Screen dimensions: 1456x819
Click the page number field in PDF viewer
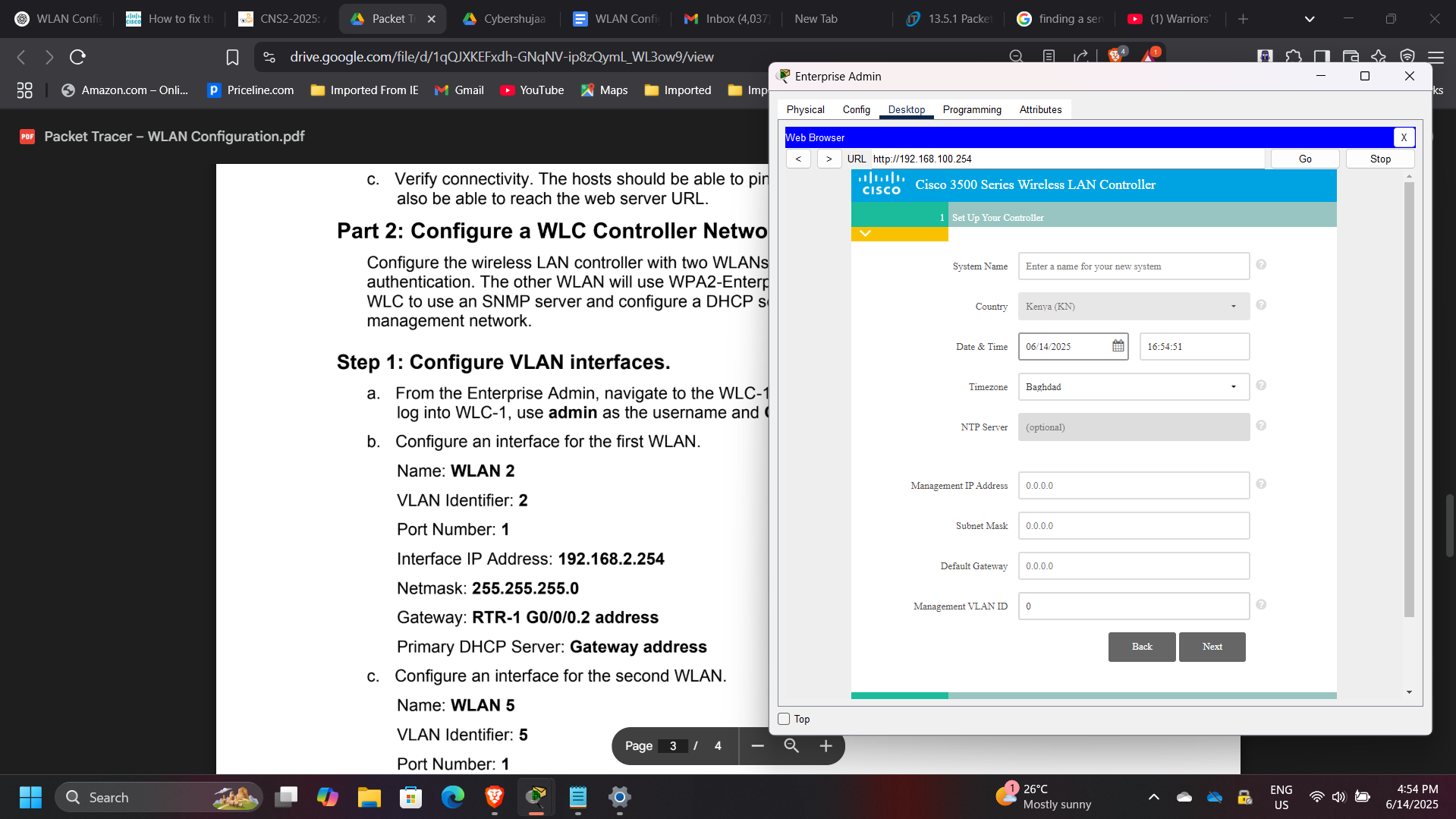click(673, 746)
